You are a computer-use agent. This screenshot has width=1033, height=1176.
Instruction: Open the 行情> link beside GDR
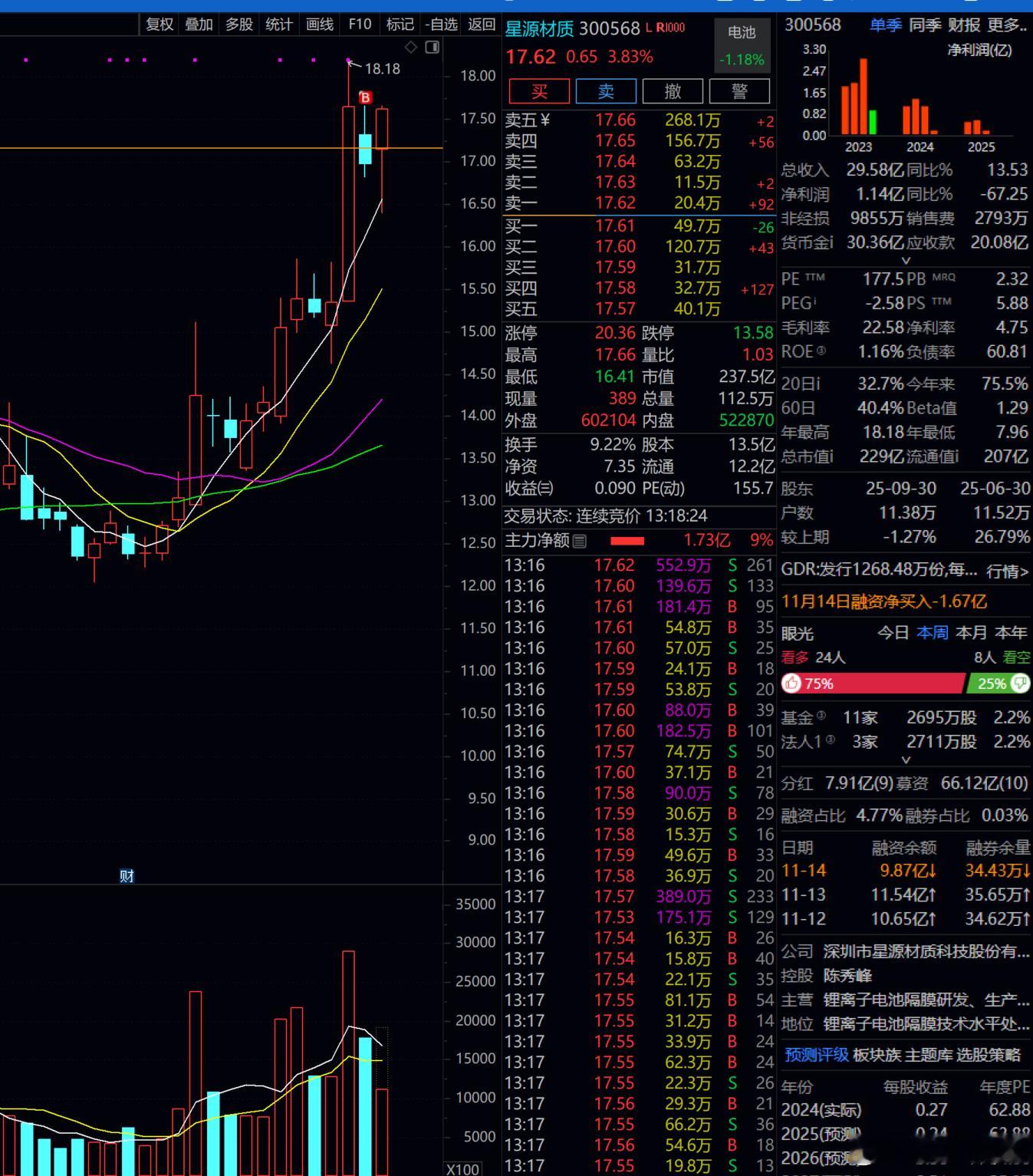1007,571
